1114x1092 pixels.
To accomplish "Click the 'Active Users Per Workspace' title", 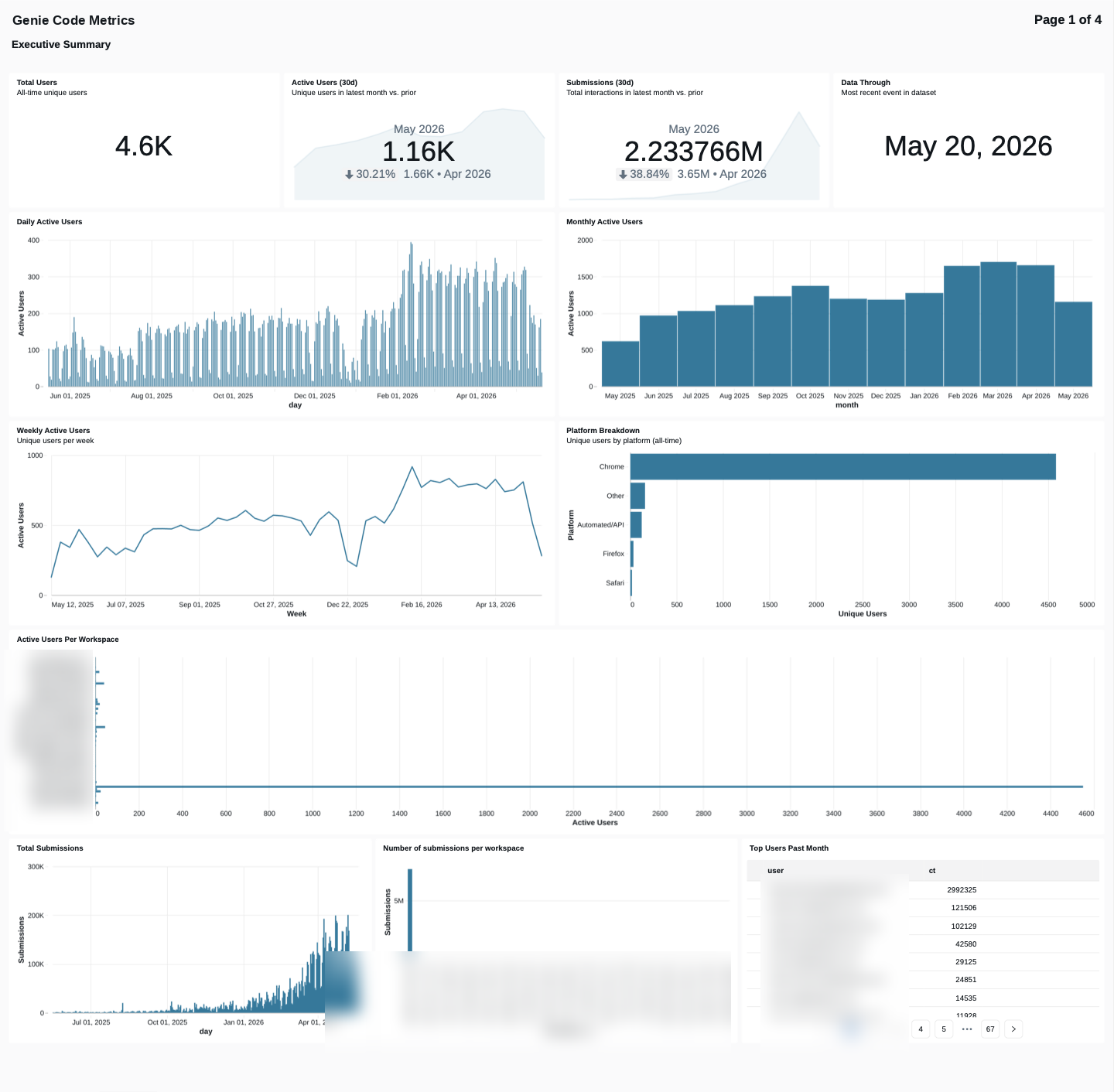I will [68, 640].
